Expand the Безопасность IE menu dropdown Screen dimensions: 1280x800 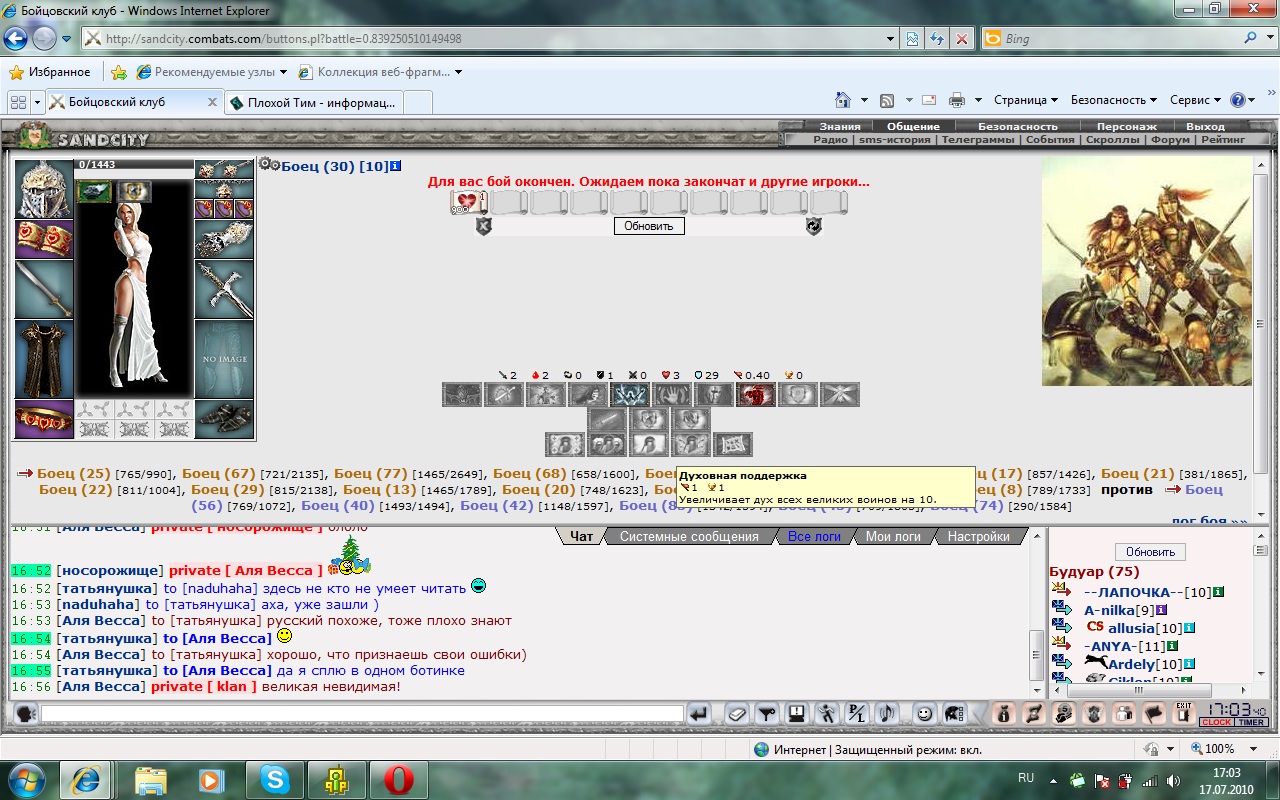1113,100
